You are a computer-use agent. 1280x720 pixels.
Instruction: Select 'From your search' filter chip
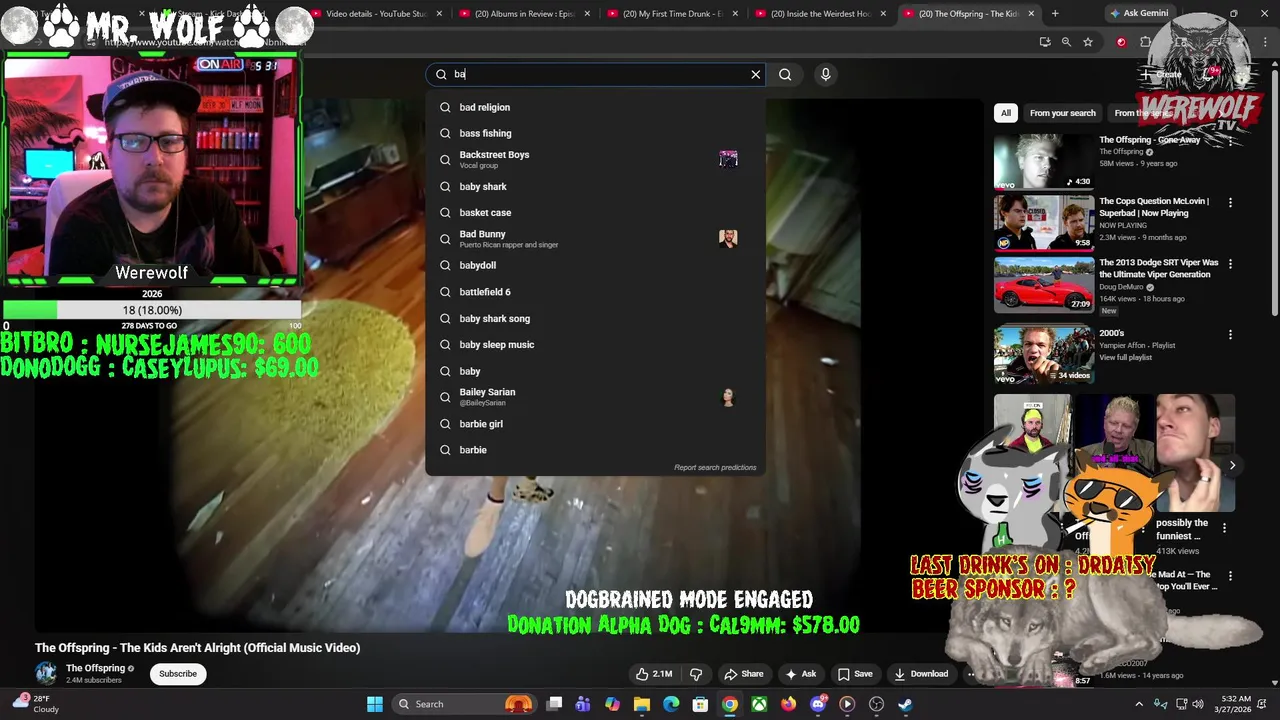[1062, 113]
